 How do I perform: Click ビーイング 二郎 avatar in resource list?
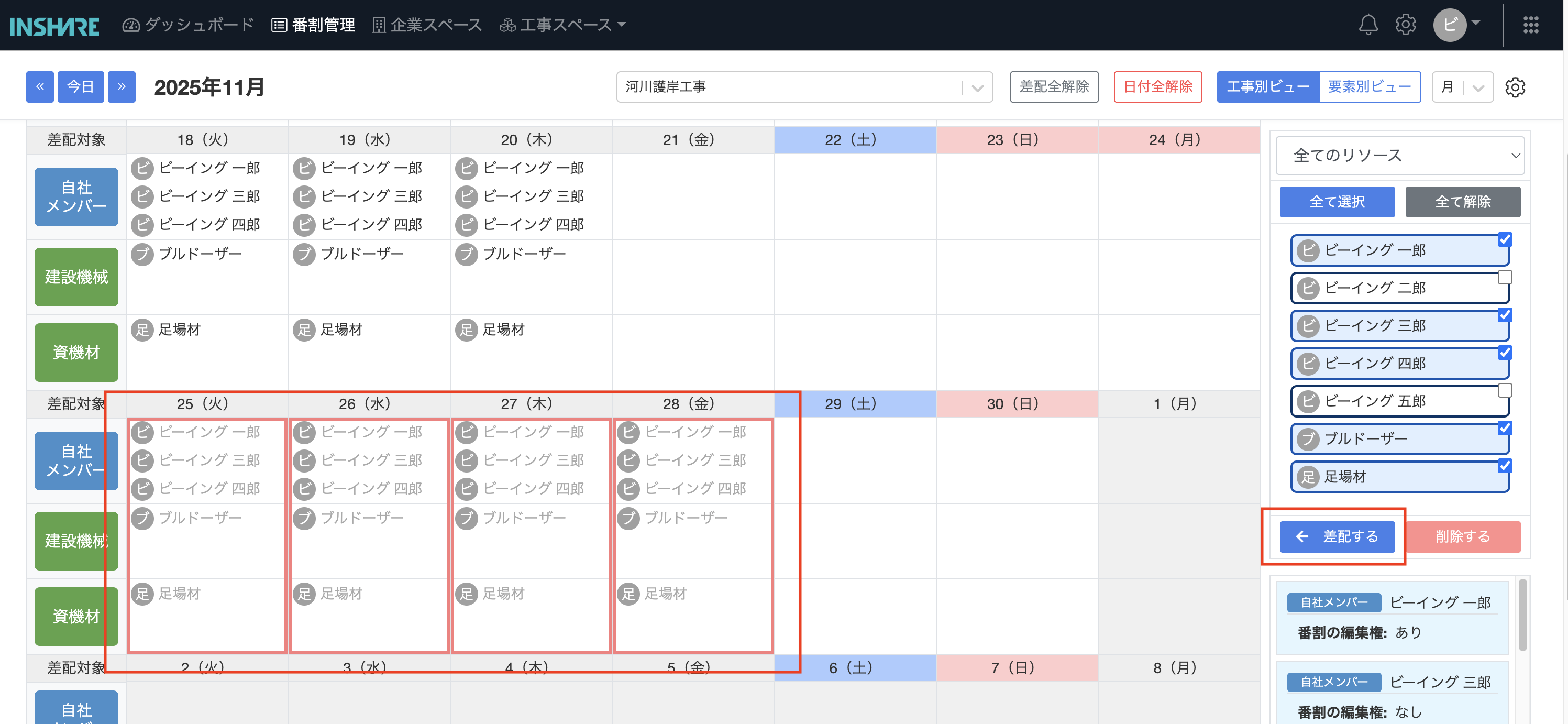[x=1308, y=288]
